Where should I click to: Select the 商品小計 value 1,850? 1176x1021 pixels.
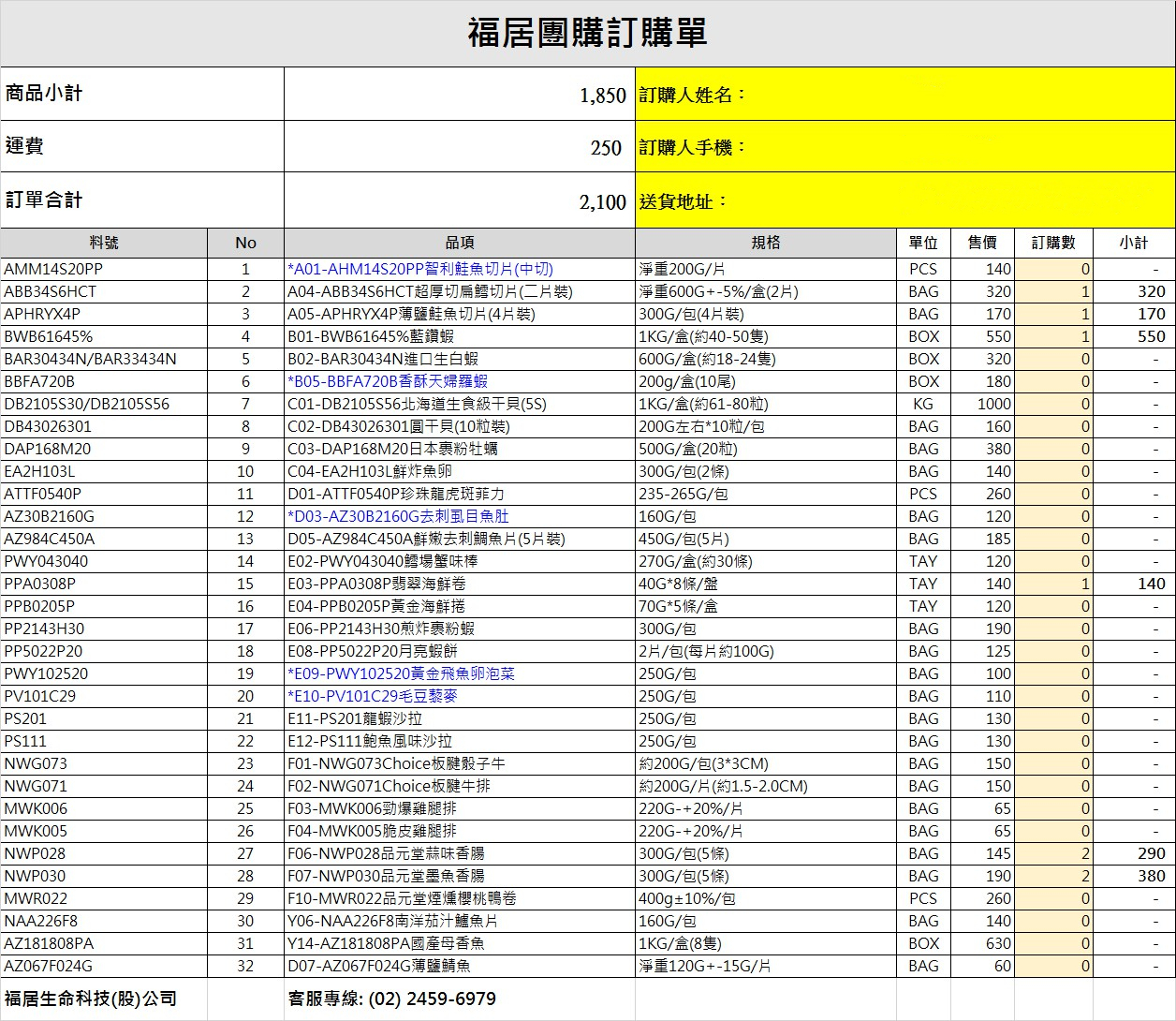602,96
